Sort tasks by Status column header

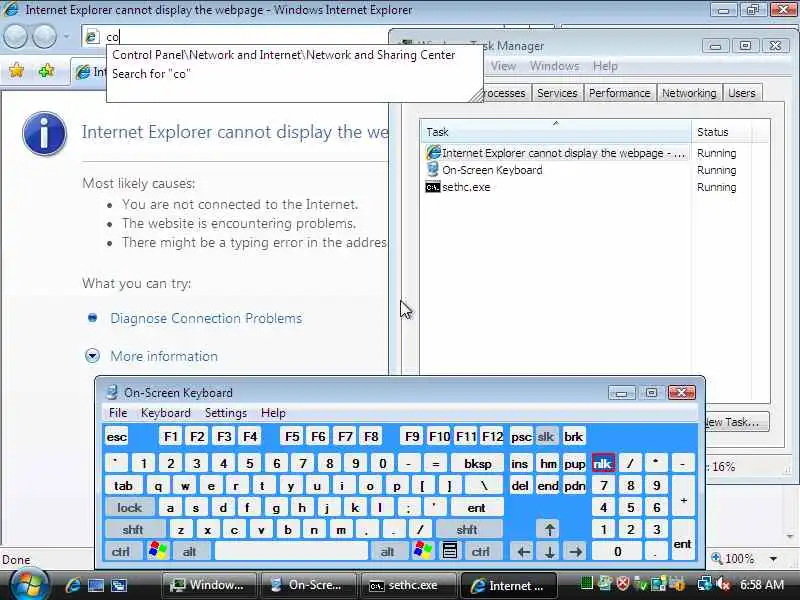[x=721, y=132]
